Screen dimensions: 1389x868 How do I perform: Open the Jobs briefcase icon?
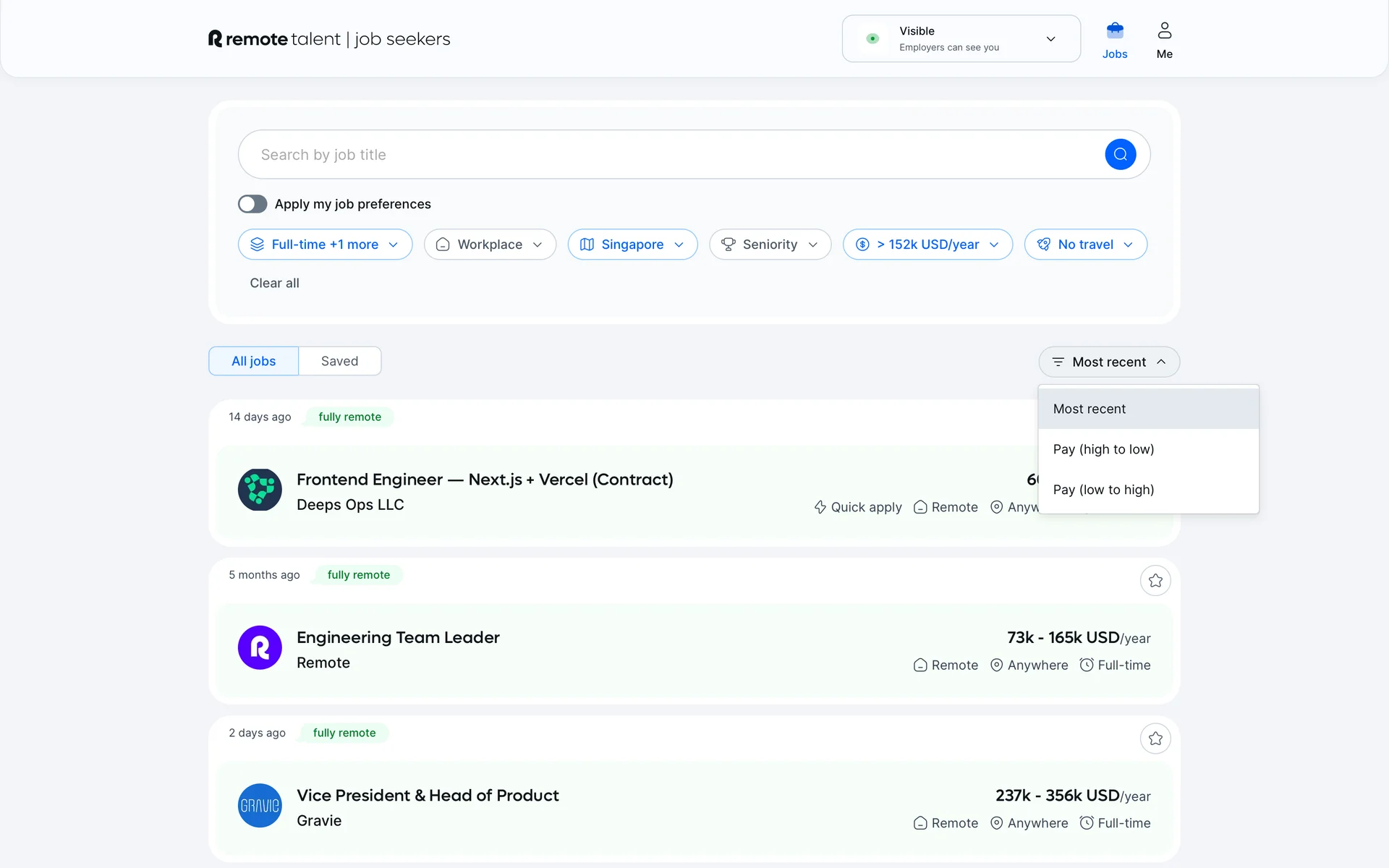click(1114, 31)
